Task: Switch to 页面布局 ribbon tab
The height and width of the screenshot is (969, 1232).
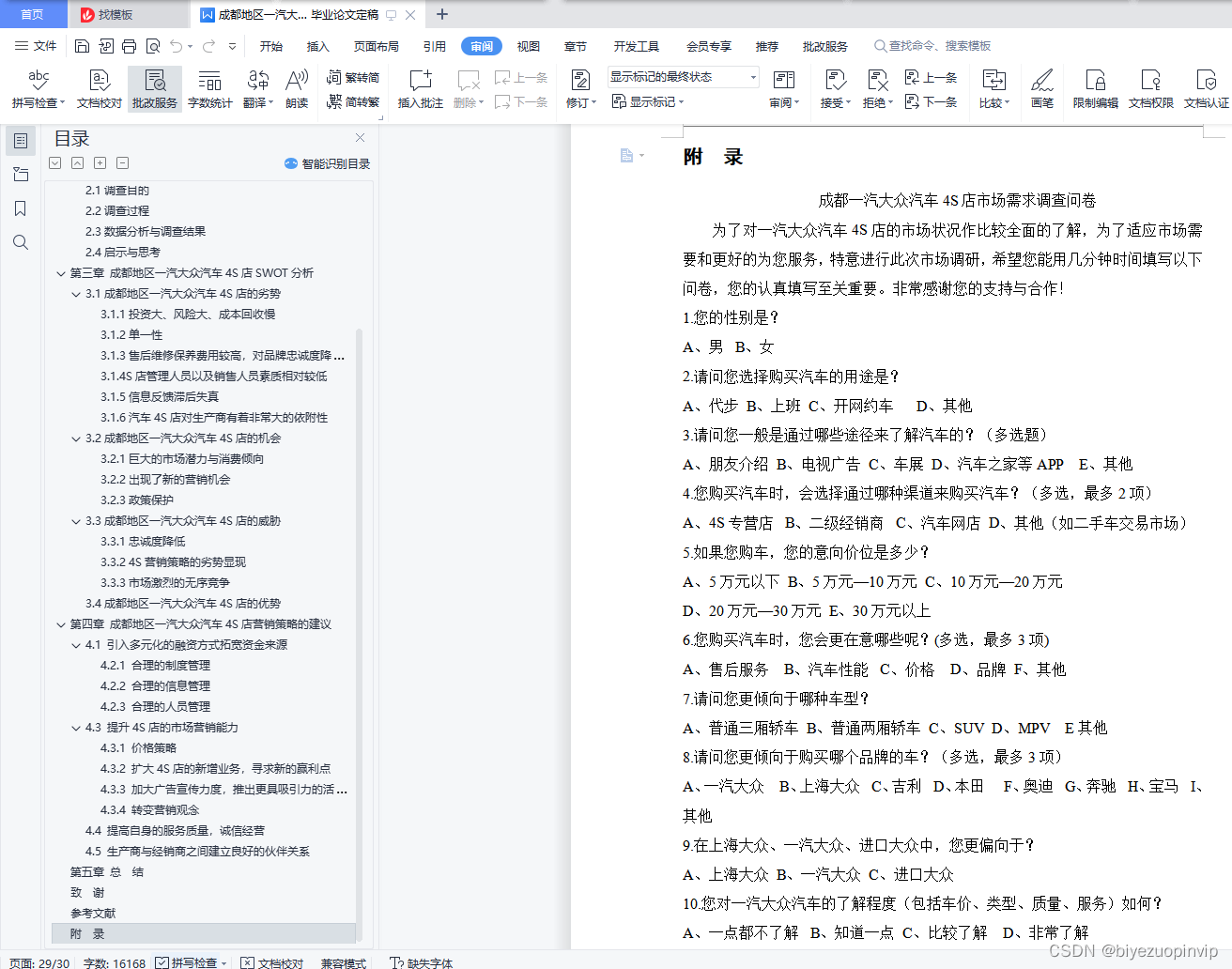Action: tap(377, 46)
